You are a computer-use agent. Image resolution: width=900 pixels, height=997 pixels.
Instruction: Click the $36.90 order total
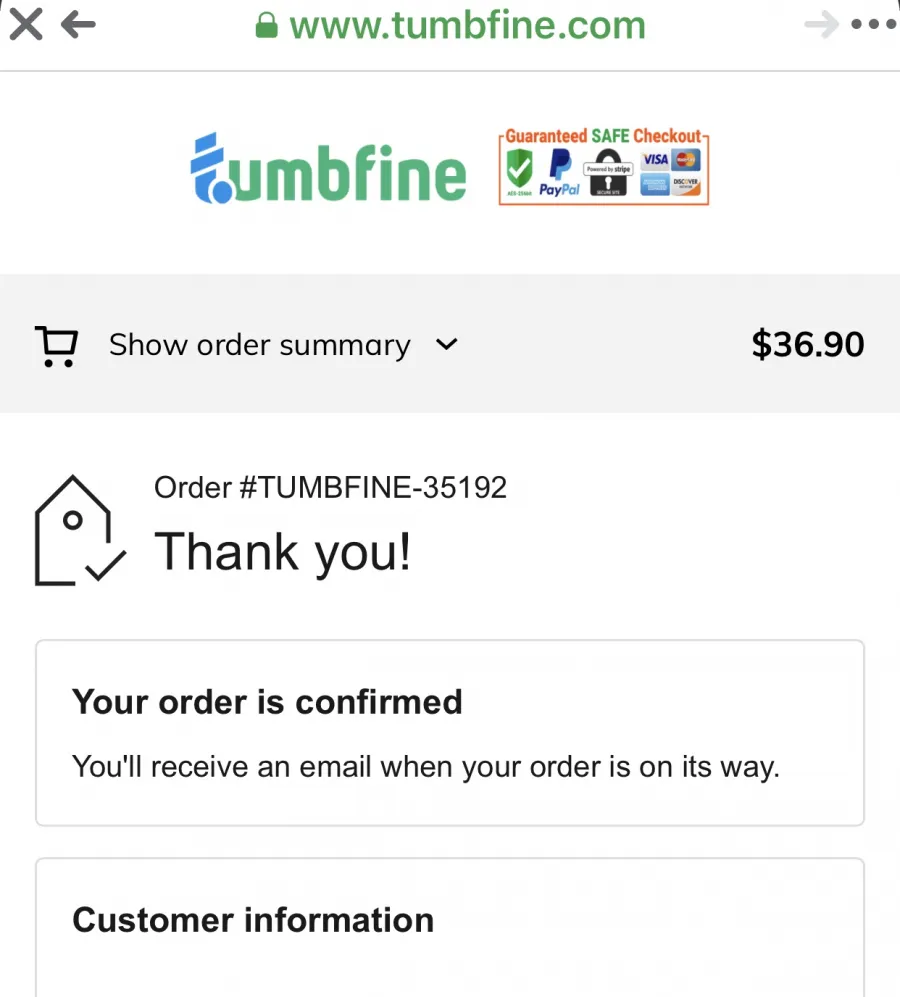pyautogui.click(x=808, y=344)
